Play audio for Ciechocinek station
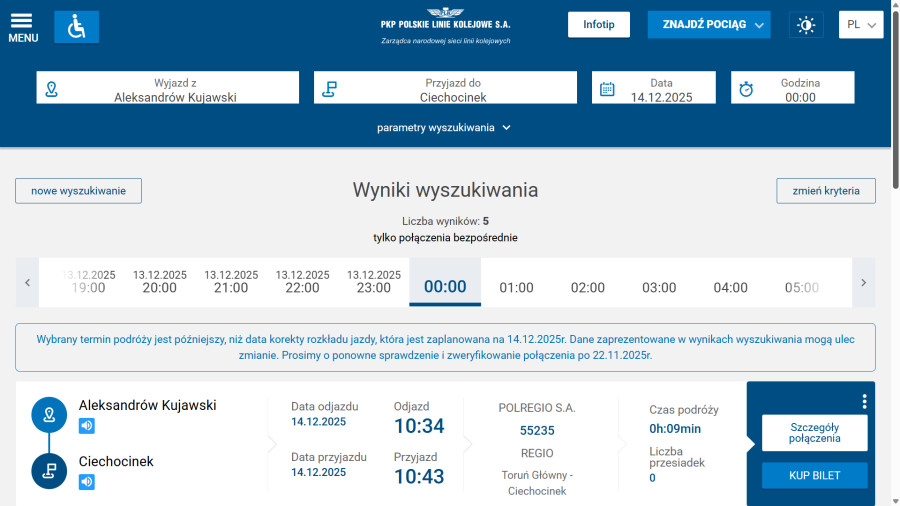 [x=87, y=482]
